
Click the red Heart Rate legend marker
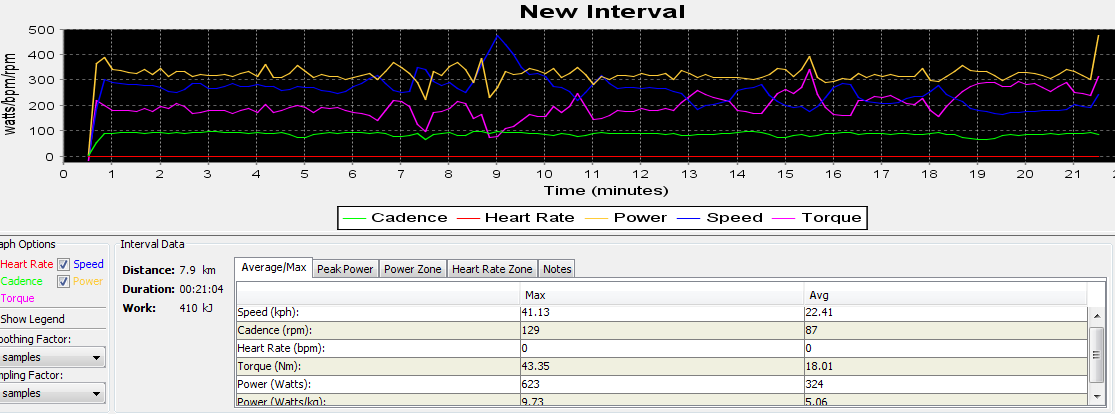[467, 218]
